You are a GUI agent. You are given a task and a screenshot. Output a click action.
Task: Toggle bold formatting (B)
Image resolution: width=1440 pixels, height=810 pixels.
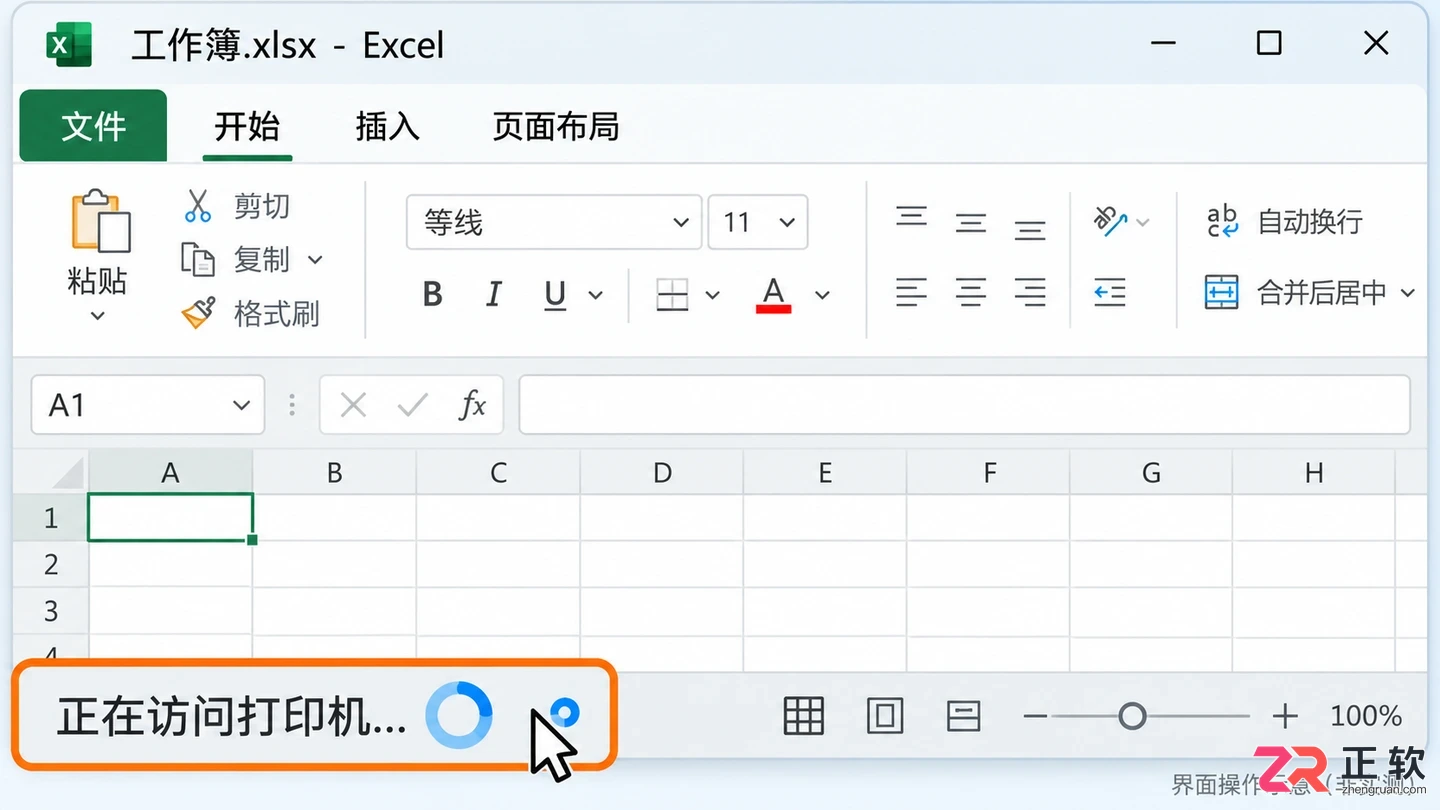pyautogui.click(x=432, y=294)
